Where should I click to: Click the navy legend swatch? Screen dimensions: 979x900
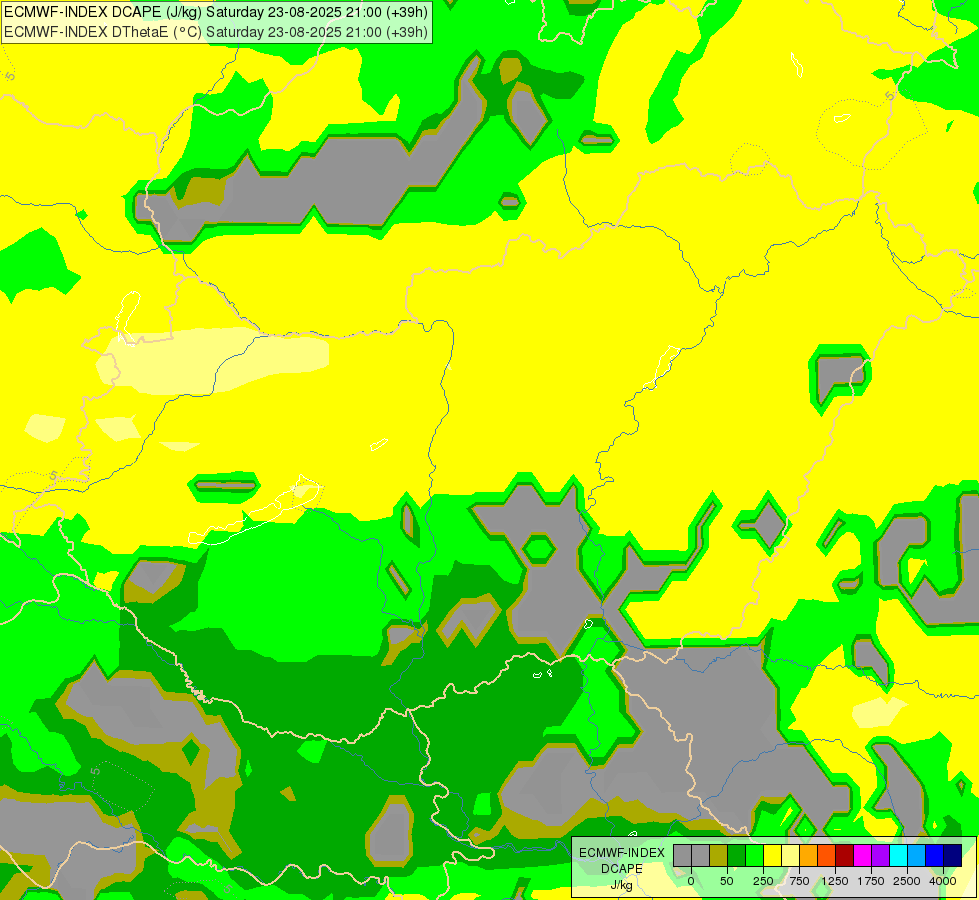point(953,856)
